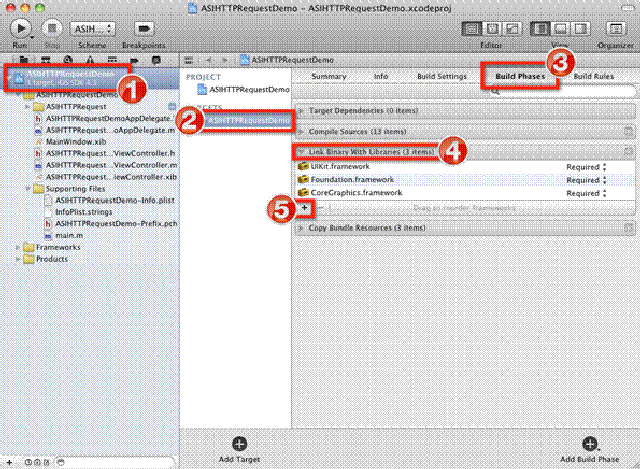Expand the Products group
Viewport: 640px width, 469px height.
pos(18,259)
